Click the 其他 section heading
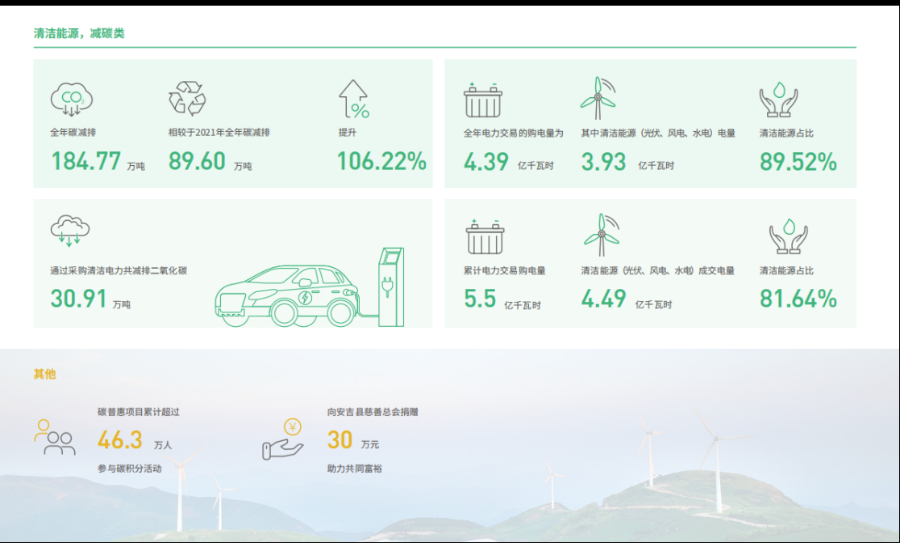Image resolution: width=900 pixels, height=543 pixels. point(45,374)
